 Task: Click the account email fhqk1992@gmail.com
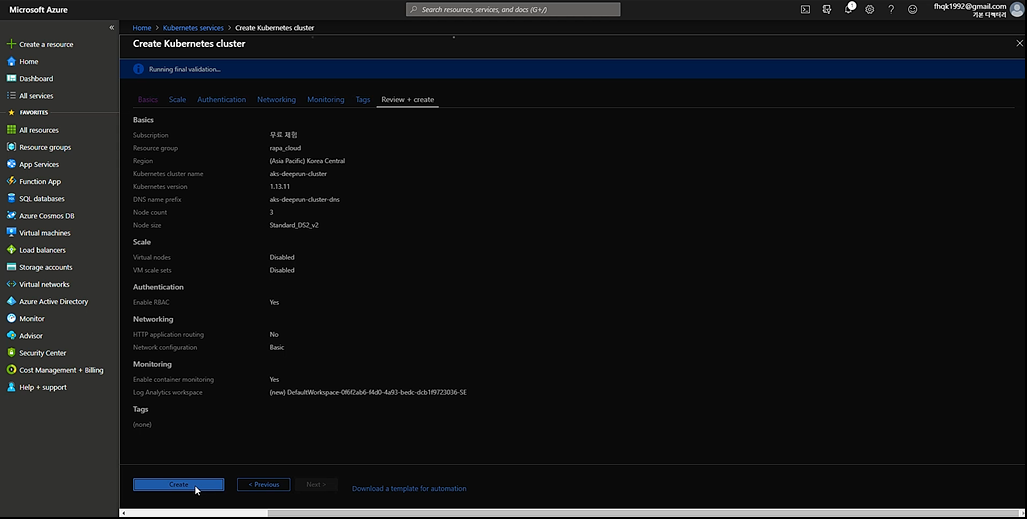point(969,7)
